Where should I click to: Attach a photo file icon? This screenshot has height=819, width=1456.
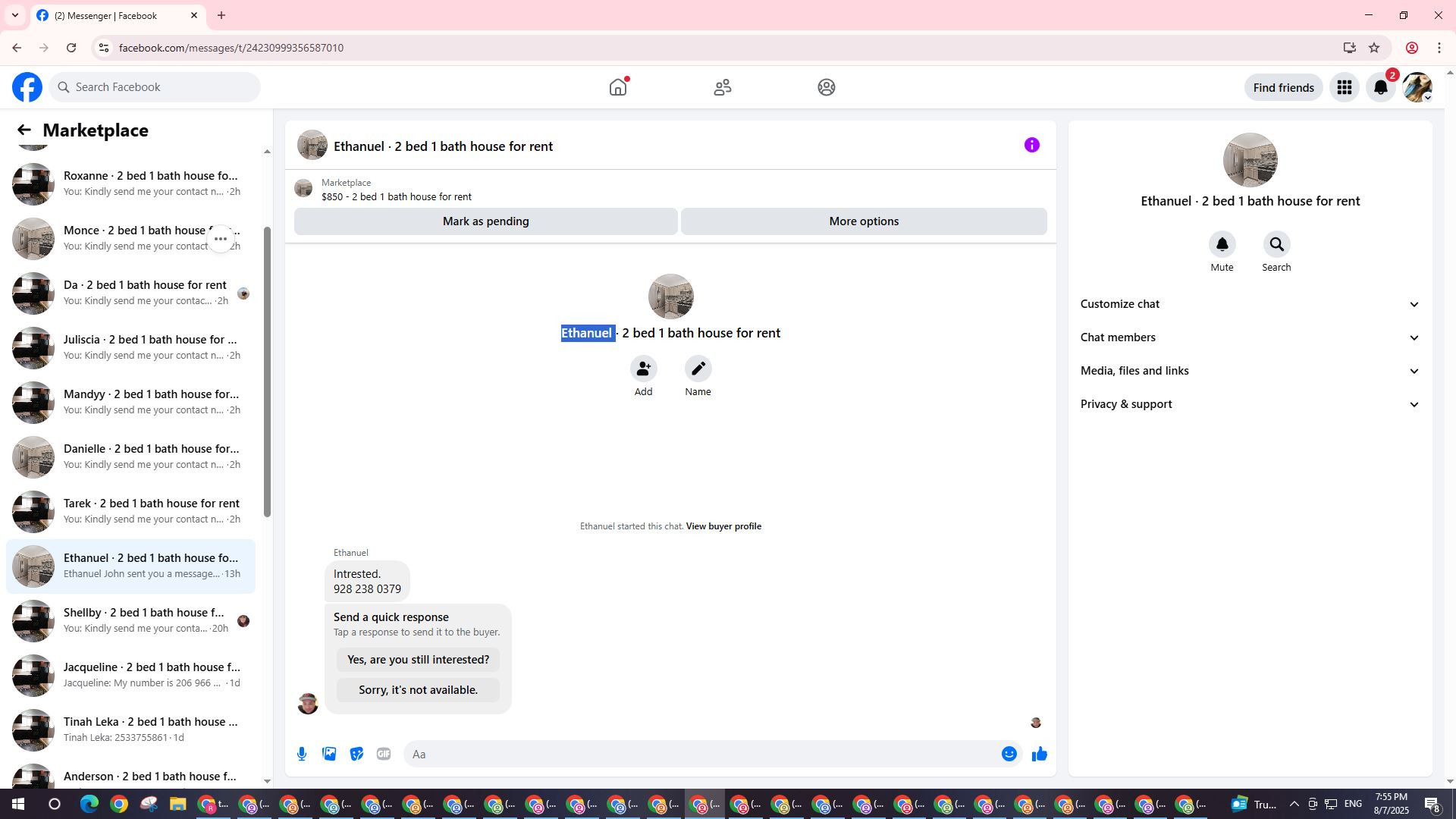329,754
